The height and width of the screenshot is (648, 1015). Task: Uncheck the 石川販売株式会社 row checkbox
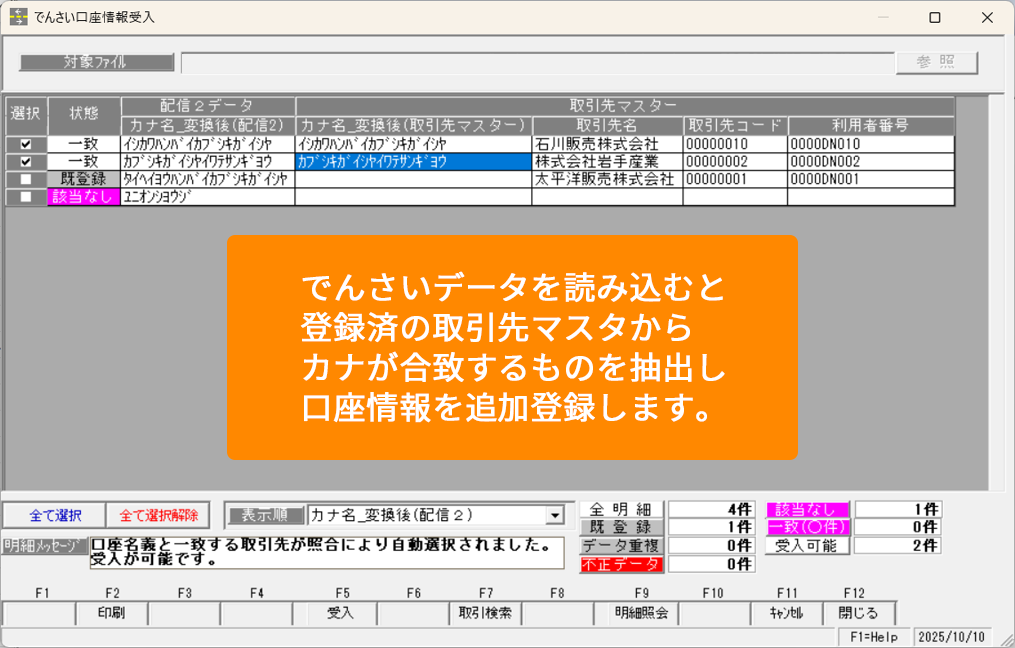(x=26, y=144)
